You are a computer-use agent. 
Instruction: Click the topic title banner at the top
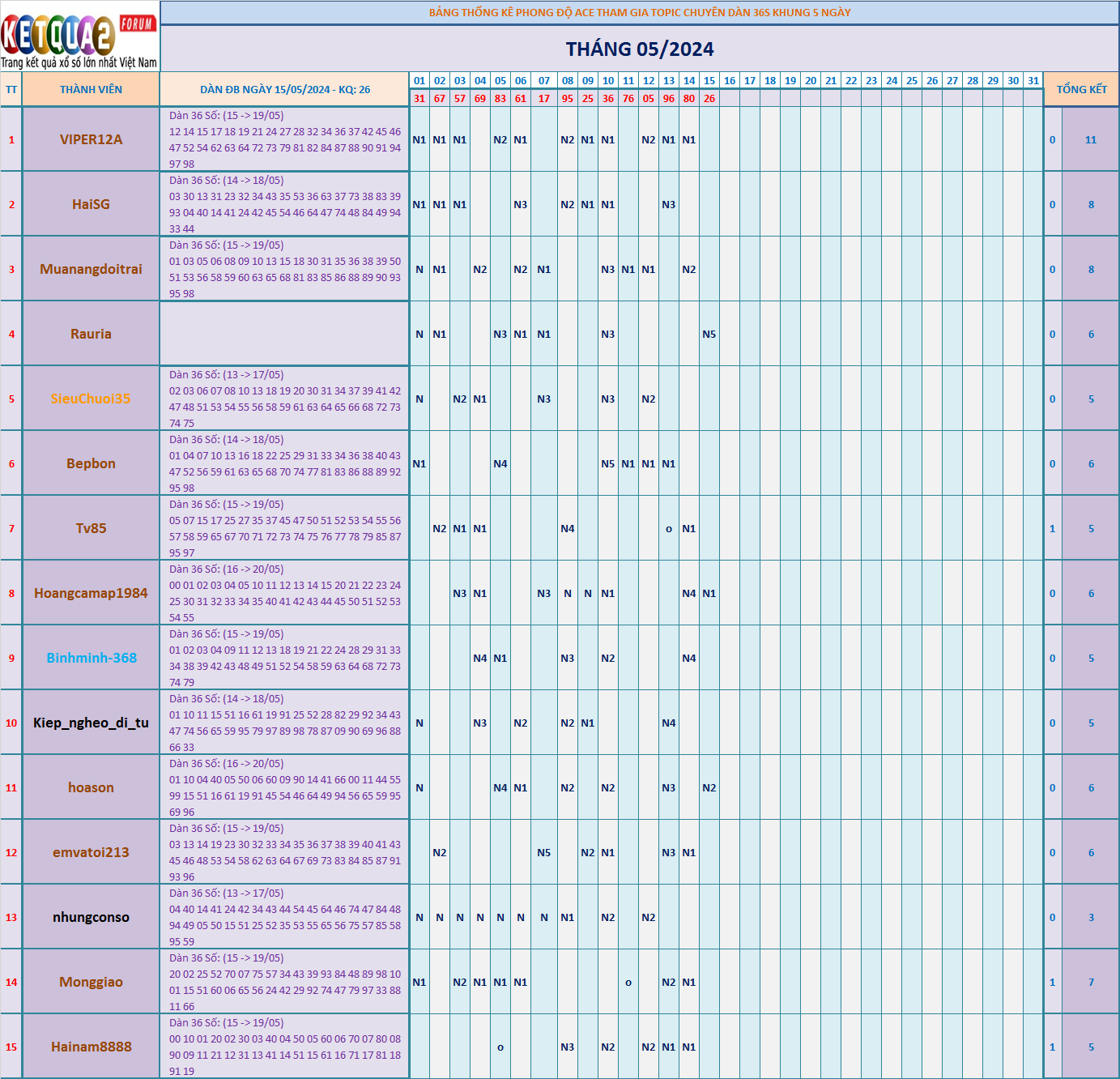pyautogui.click(x=639, y=11)
